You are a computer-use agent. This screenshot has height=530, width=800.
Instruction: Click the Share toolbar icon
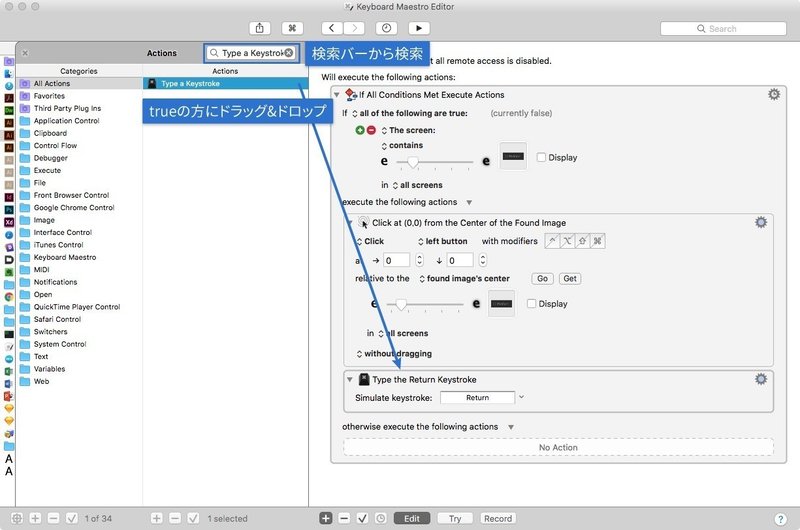(x=260, y=28)
